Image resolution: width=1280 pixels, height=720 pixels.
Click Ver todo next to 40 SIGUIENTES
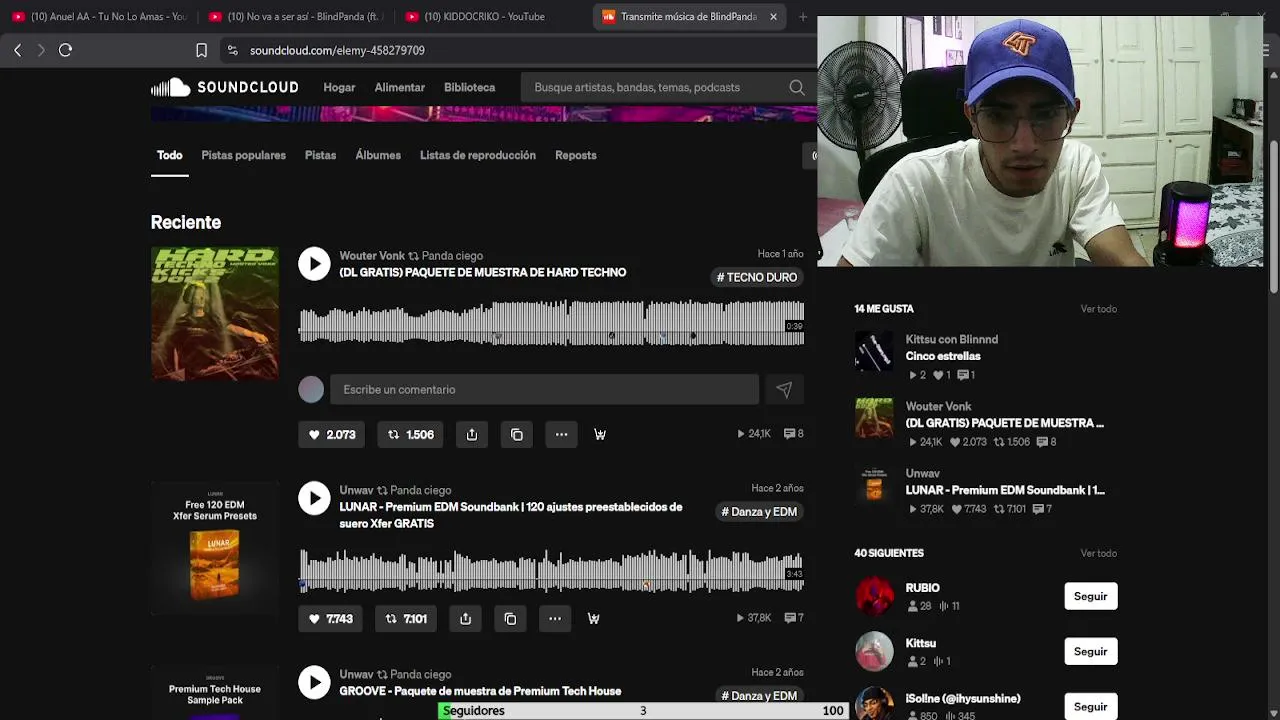point(1098,553)
